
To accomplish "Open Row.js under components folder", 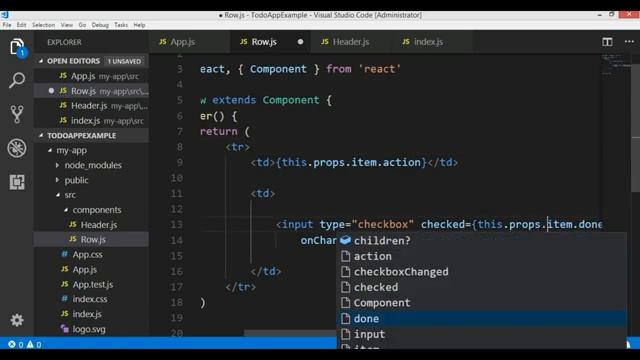I will pyautogui.click(x=91, y=239).
